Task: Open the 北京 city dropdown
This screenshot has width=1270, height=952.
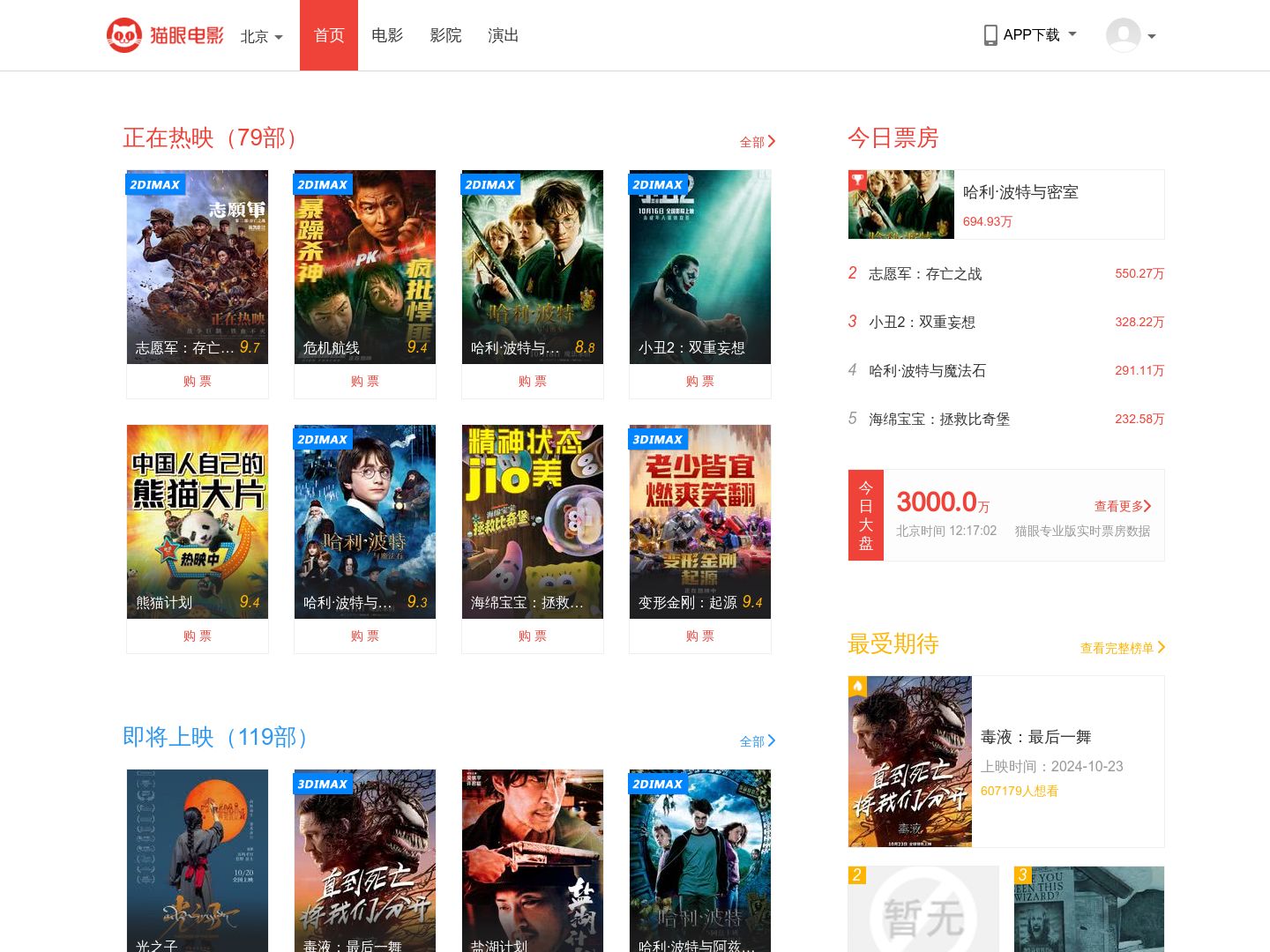Action: (x=261, y=36)
